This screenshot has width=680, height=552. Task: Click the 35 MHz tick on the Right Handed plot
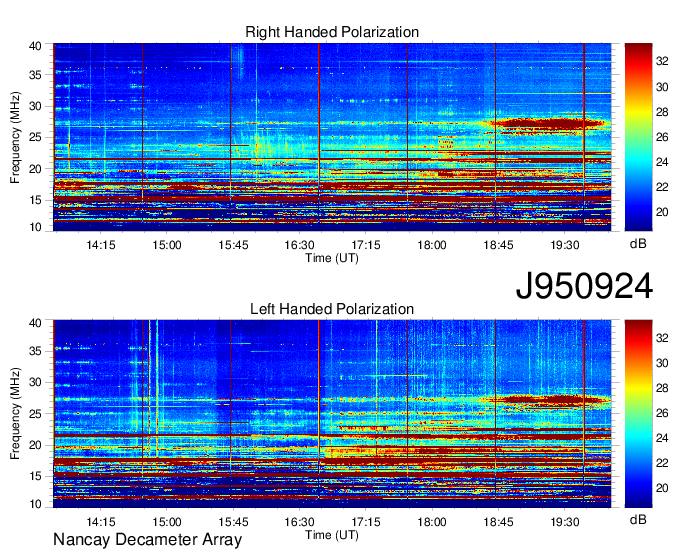tap(36, 75)
